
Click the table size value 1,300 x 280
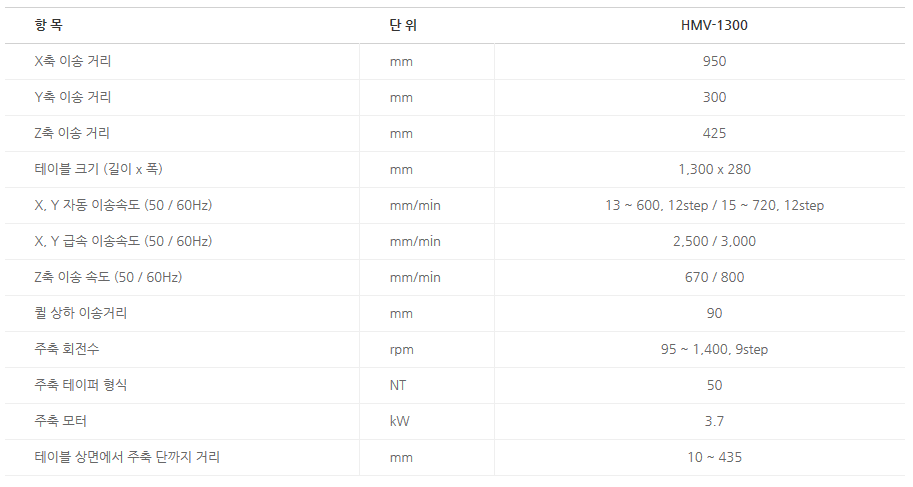(714, 169)
